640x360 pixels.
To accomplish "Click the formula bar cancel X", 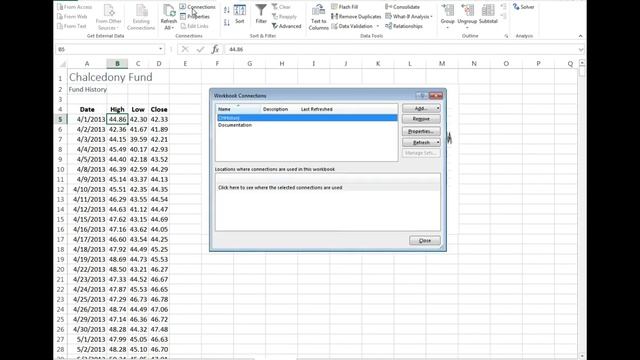I will 185,49.
